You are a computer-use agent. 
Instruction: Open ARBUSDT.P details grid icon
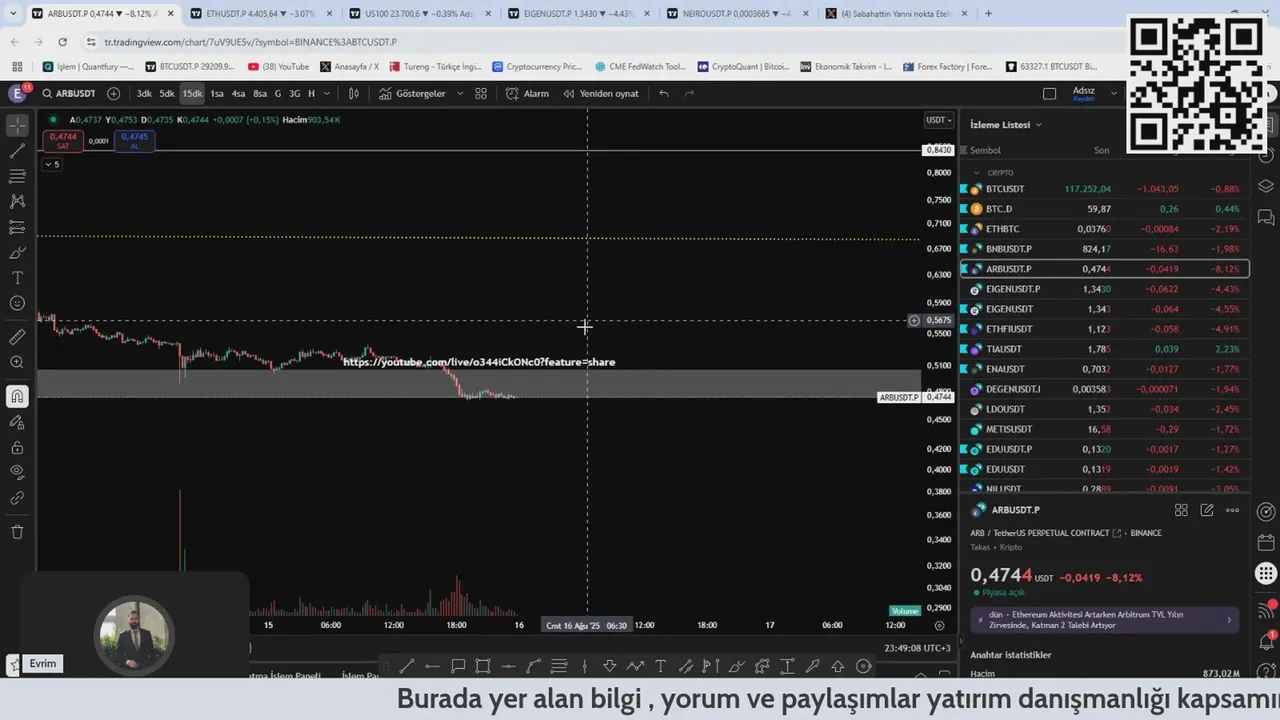1181,510
